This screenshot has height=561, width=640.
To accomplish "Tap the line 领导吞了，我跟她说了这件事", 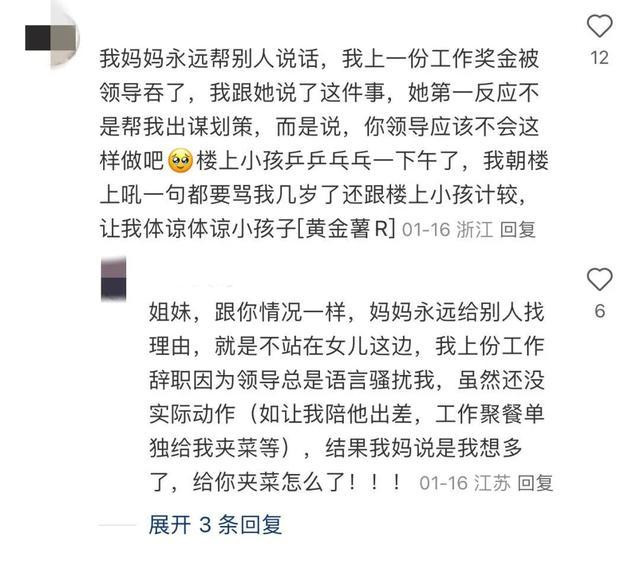I will tap(242, 93).
